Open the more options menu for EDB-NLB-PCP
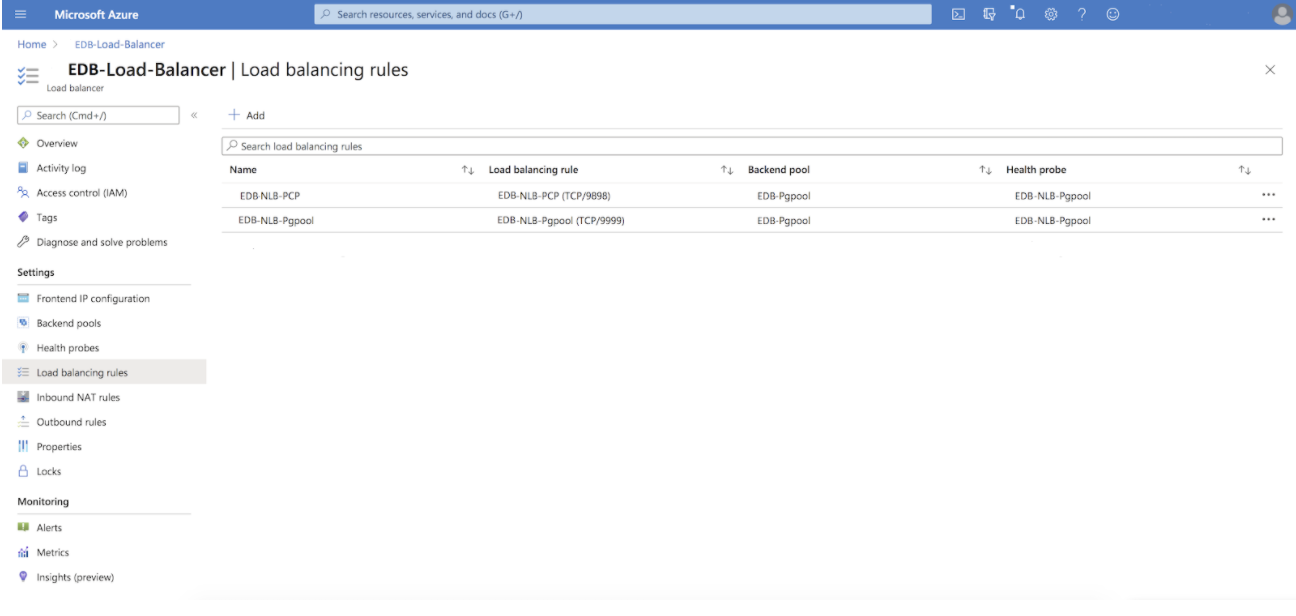The width and height of the screenshot is (1296, 616). (x=1270, y=196)
